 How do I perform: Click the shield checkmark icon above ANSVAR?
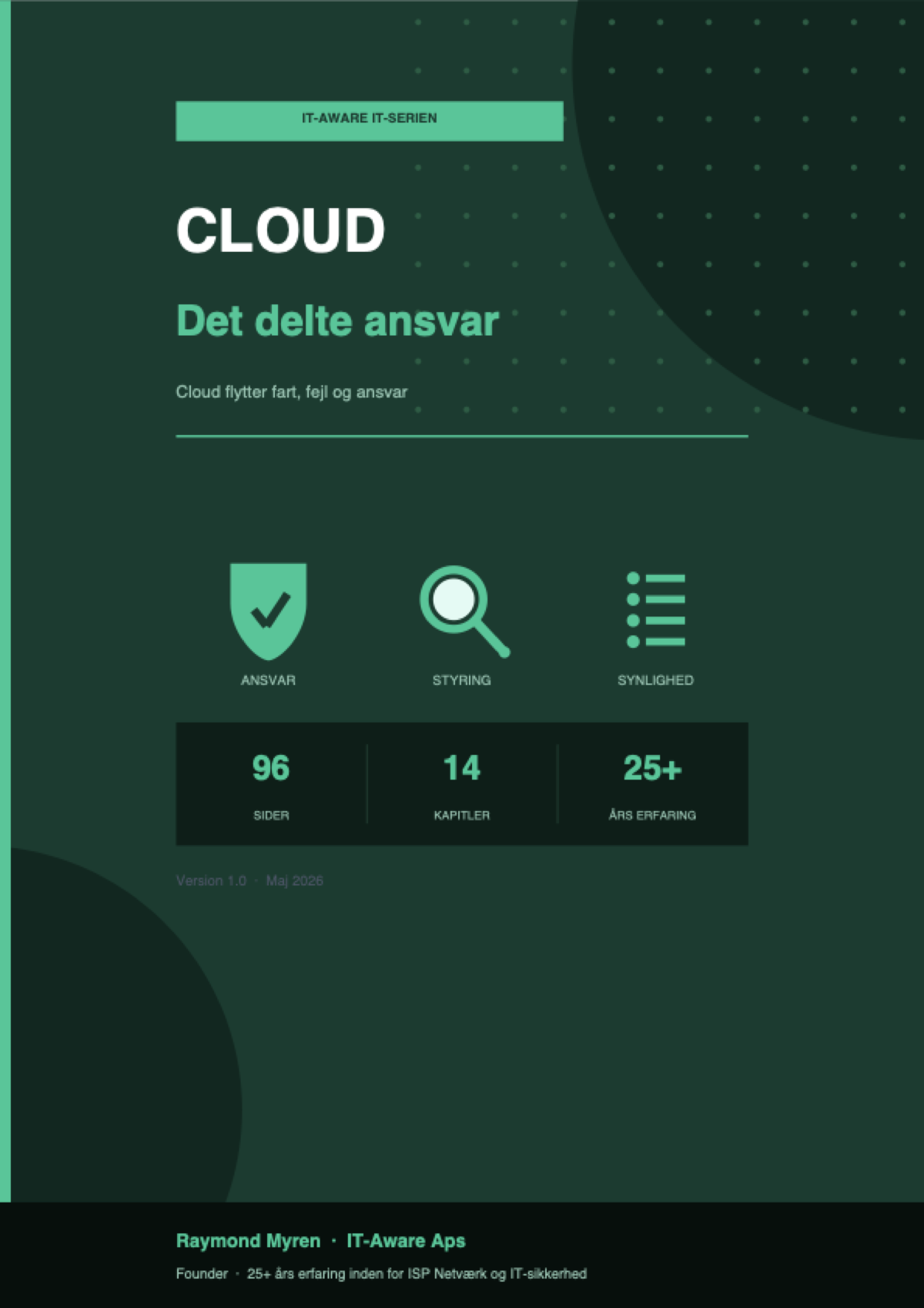click(268, 611)
